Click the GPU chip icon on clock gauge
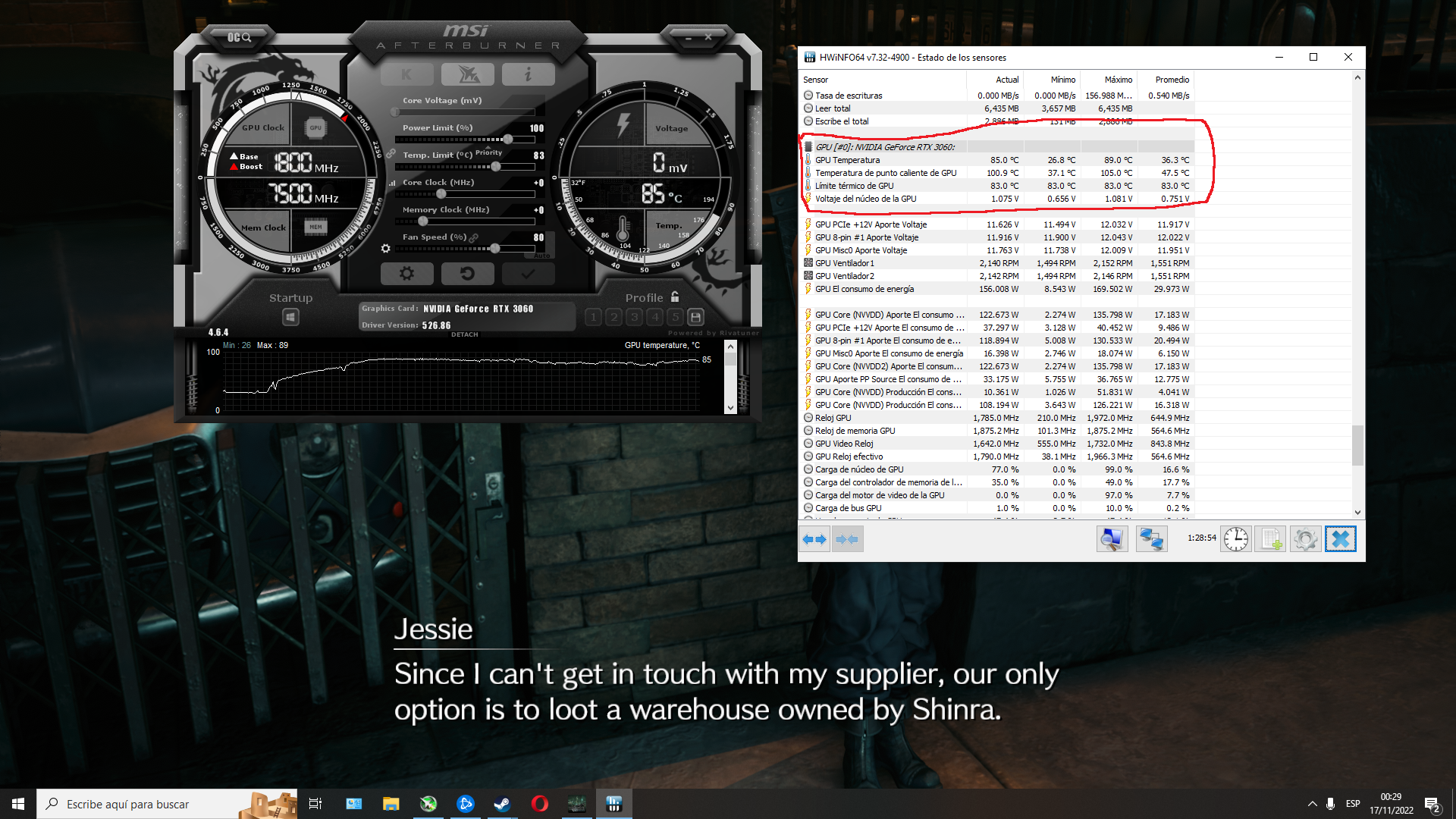The image size is (1456, 819). 315,128
